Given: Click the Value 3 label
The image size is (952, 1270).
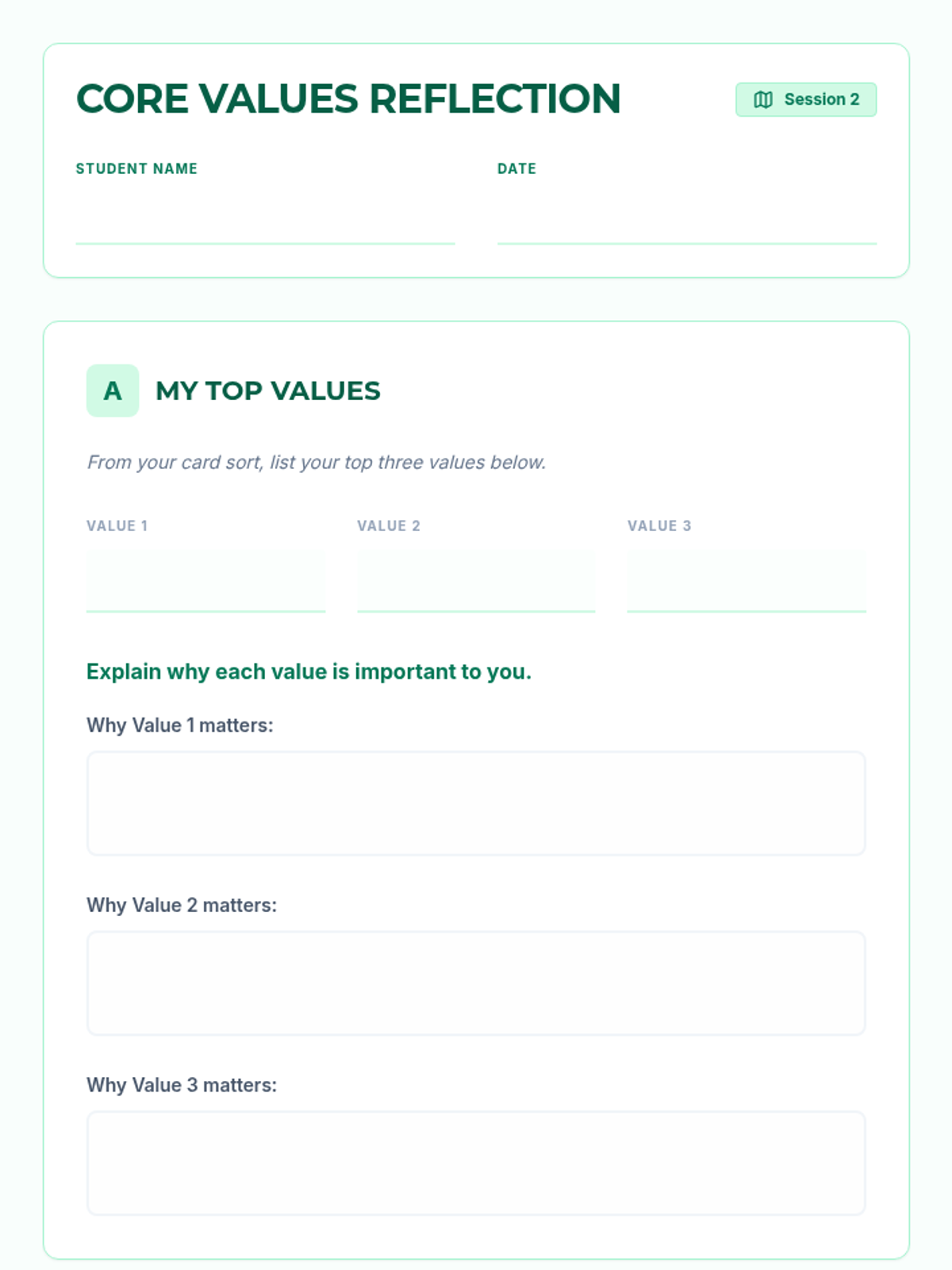Looking at the screenshot, I should 658,525.
